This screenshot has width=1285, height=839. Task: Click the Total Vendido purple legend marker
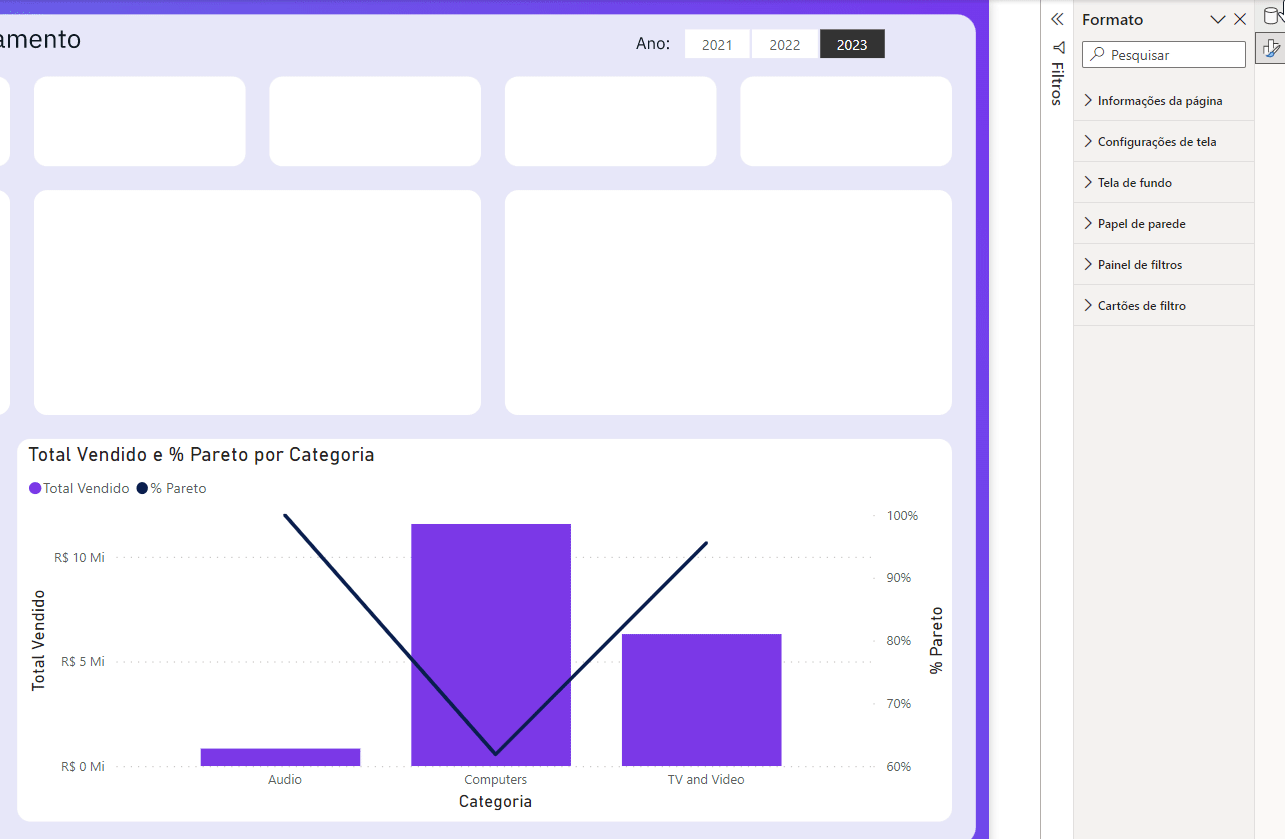pyautogui.click(x=35, y=489)
